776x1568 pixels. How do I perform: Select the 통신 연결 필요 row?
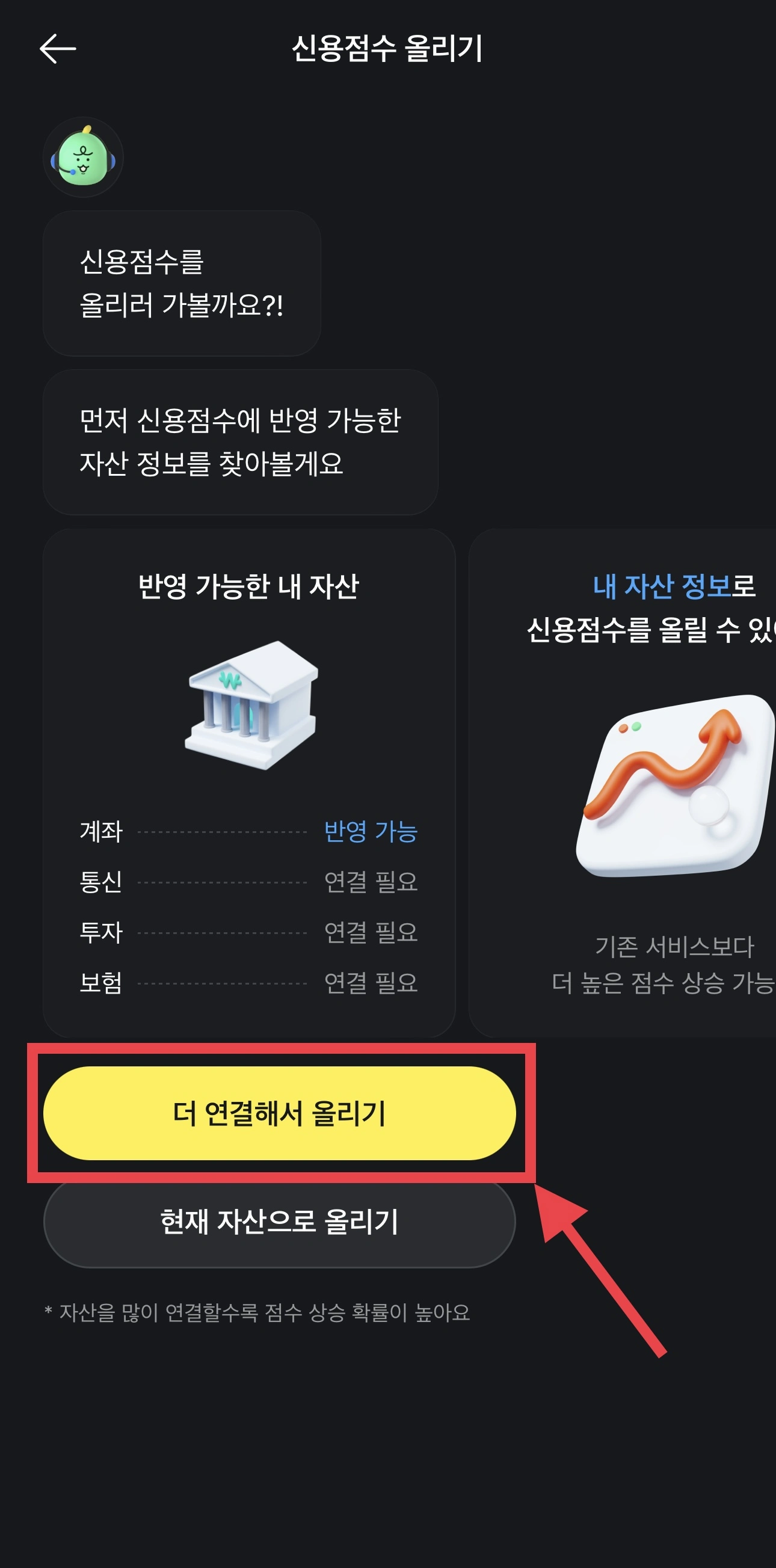pyautogui.click(x=249, y=882)
